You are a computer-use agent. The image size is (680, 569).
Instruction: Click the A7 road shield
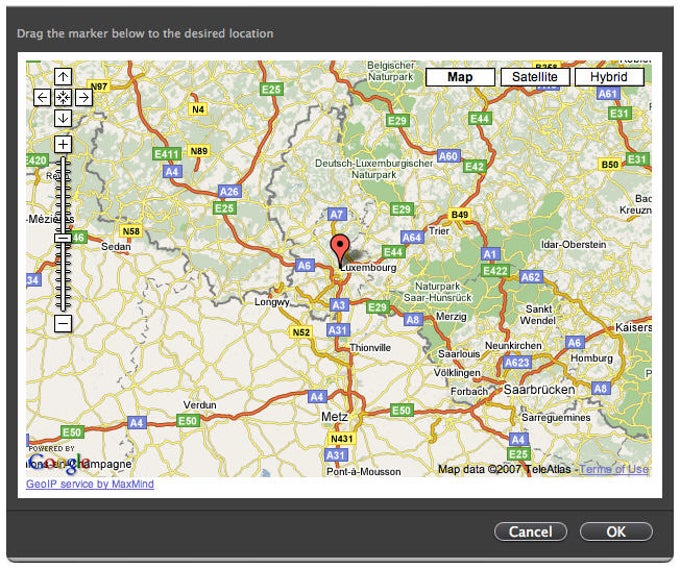pos(337,214)
